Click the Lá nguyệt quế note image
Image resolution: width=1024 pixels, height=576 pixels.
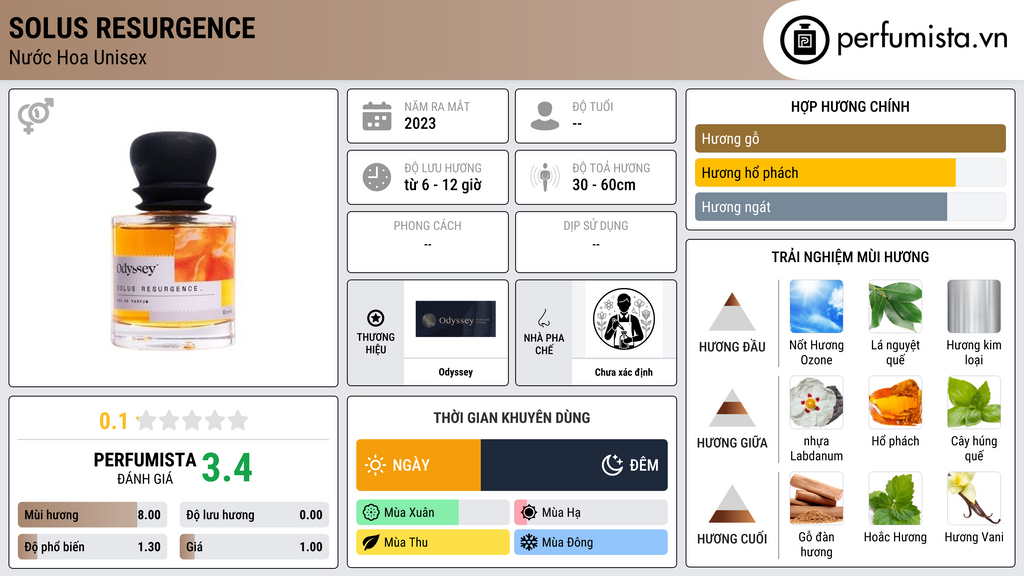point(895,306)
